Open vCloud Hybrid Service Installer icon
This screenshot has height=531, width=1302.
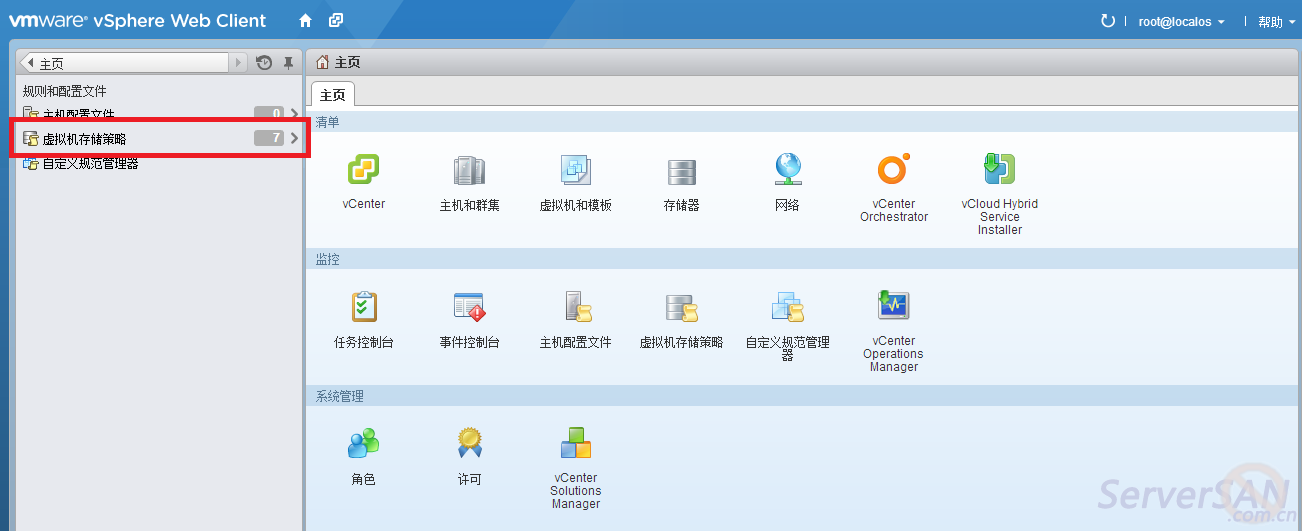999,170
